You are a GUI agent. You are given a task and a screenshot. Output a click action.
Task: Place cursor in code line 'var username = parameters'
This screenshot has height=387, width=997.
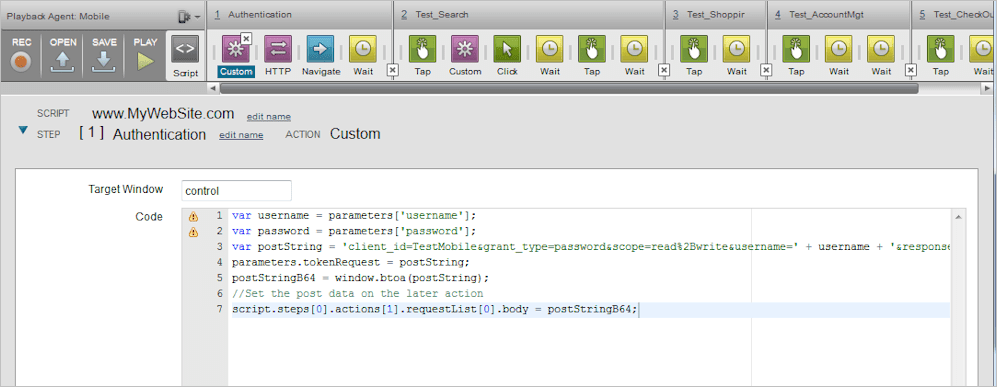[x=354, y=215]
